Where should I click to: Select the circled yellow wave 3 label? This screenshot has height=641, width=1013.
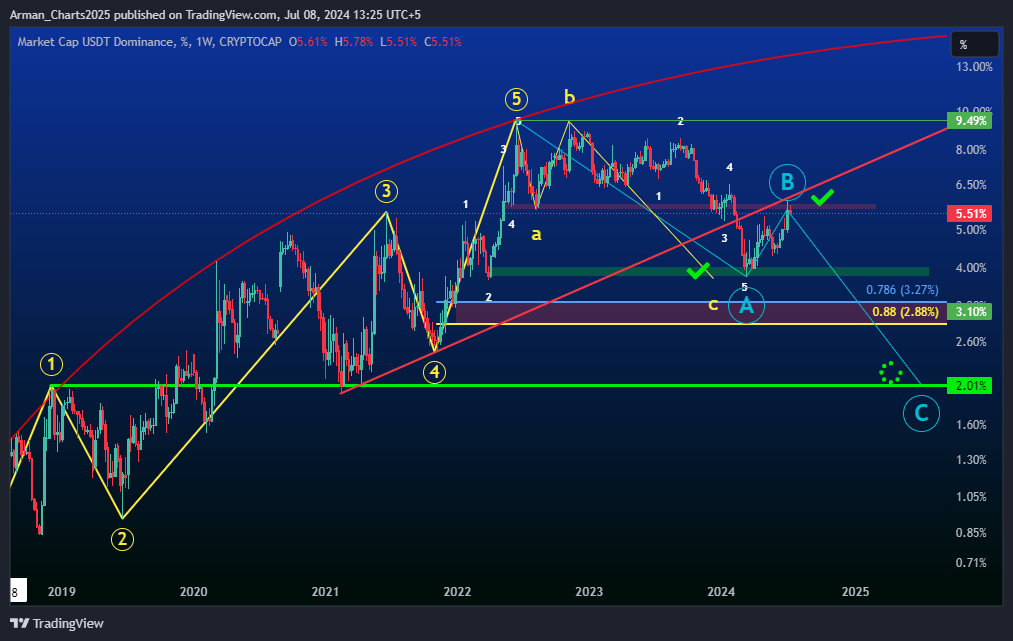[x=386, y=191]
